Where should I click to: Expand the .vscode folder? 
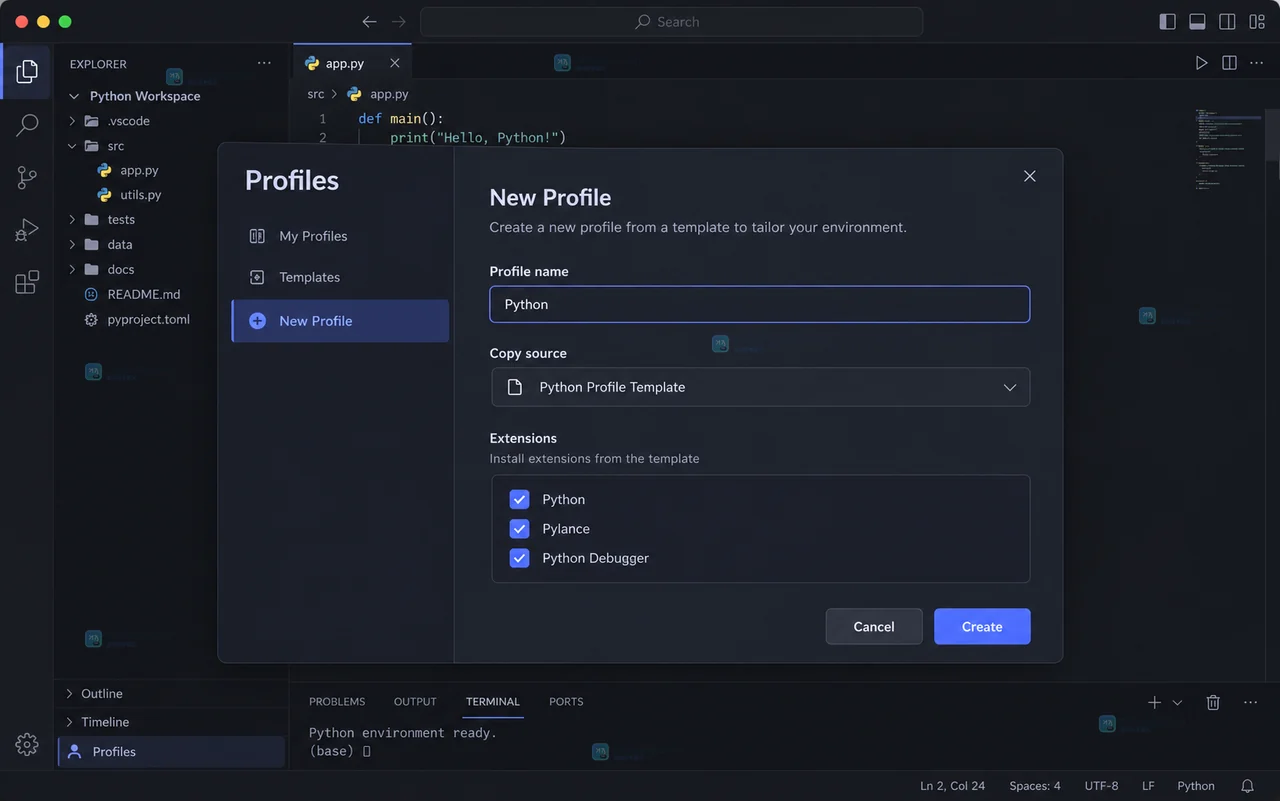[x=72, y=121]
